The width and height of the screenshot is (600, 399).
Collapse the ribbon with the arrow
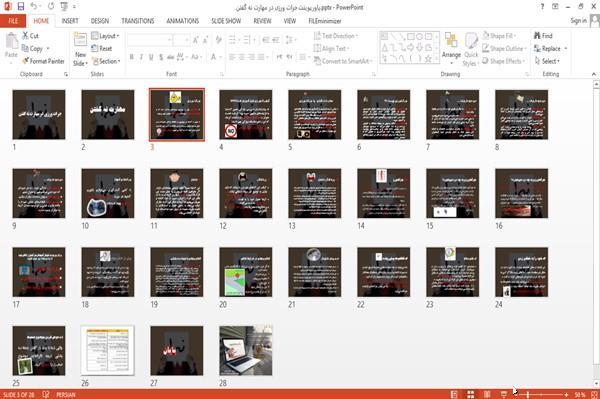tap(594, 74)
